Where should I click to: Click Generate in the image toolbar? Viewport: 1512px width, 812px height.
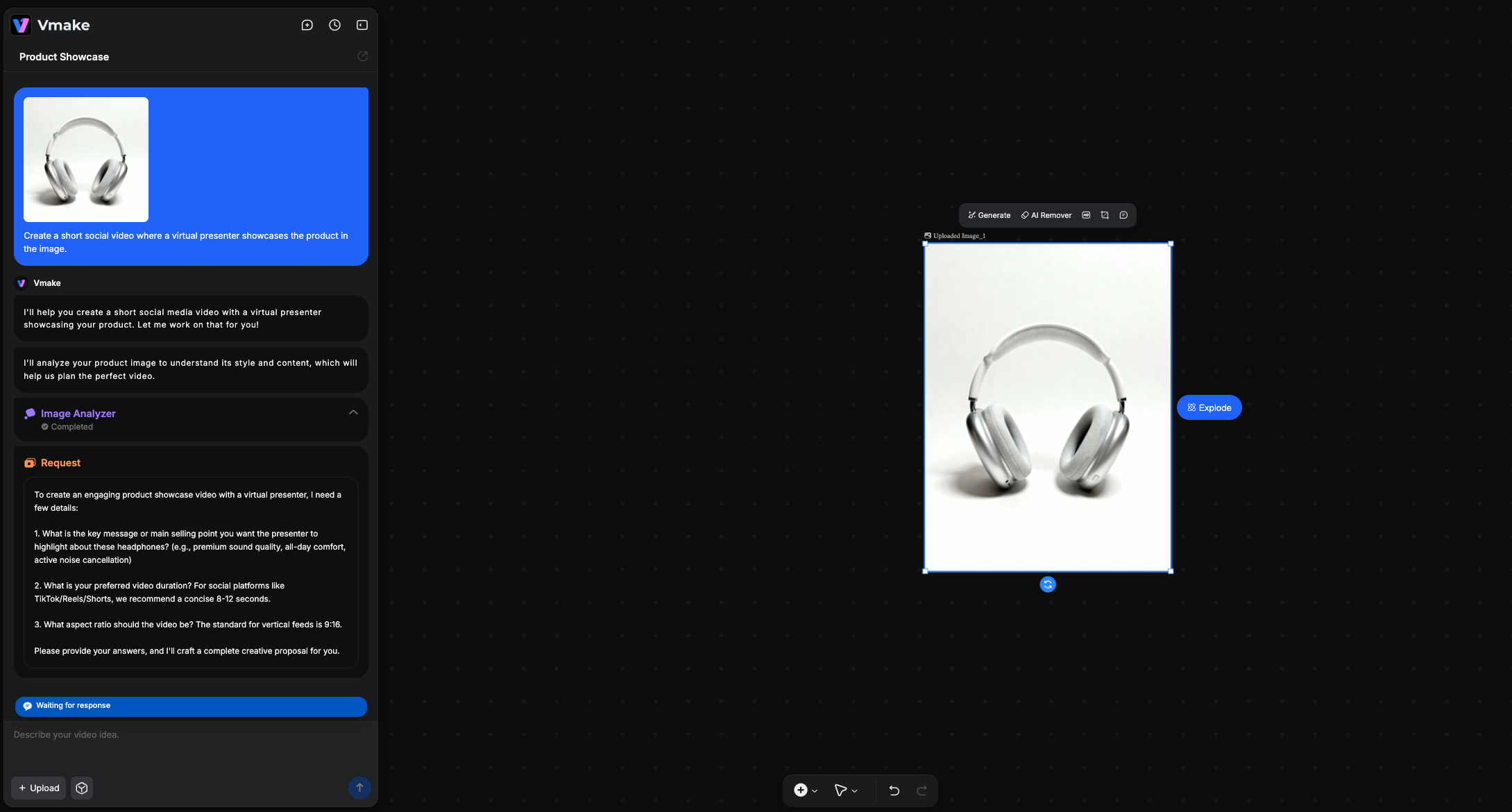(x=989, y=215)
